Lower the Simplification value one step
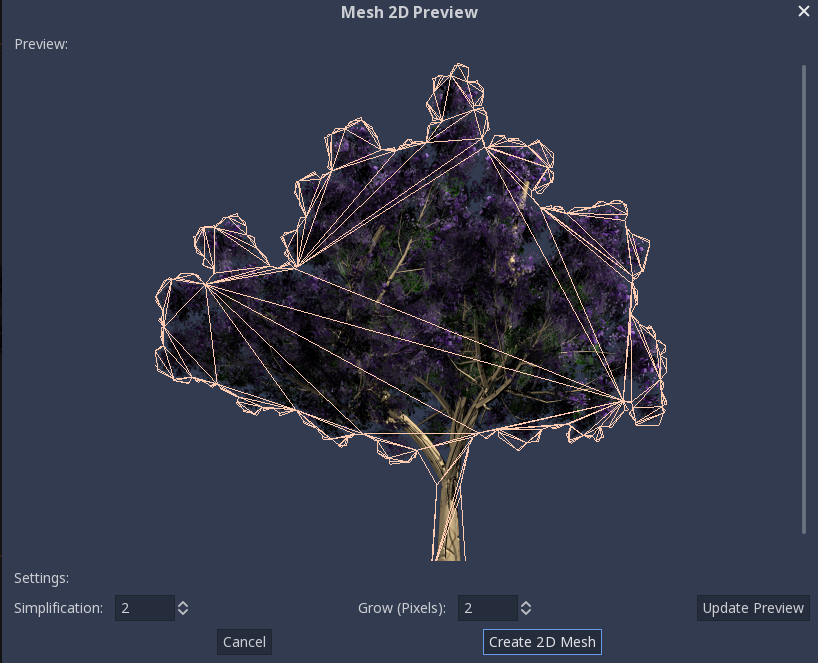The image size is (818, 663). (181, 612)
